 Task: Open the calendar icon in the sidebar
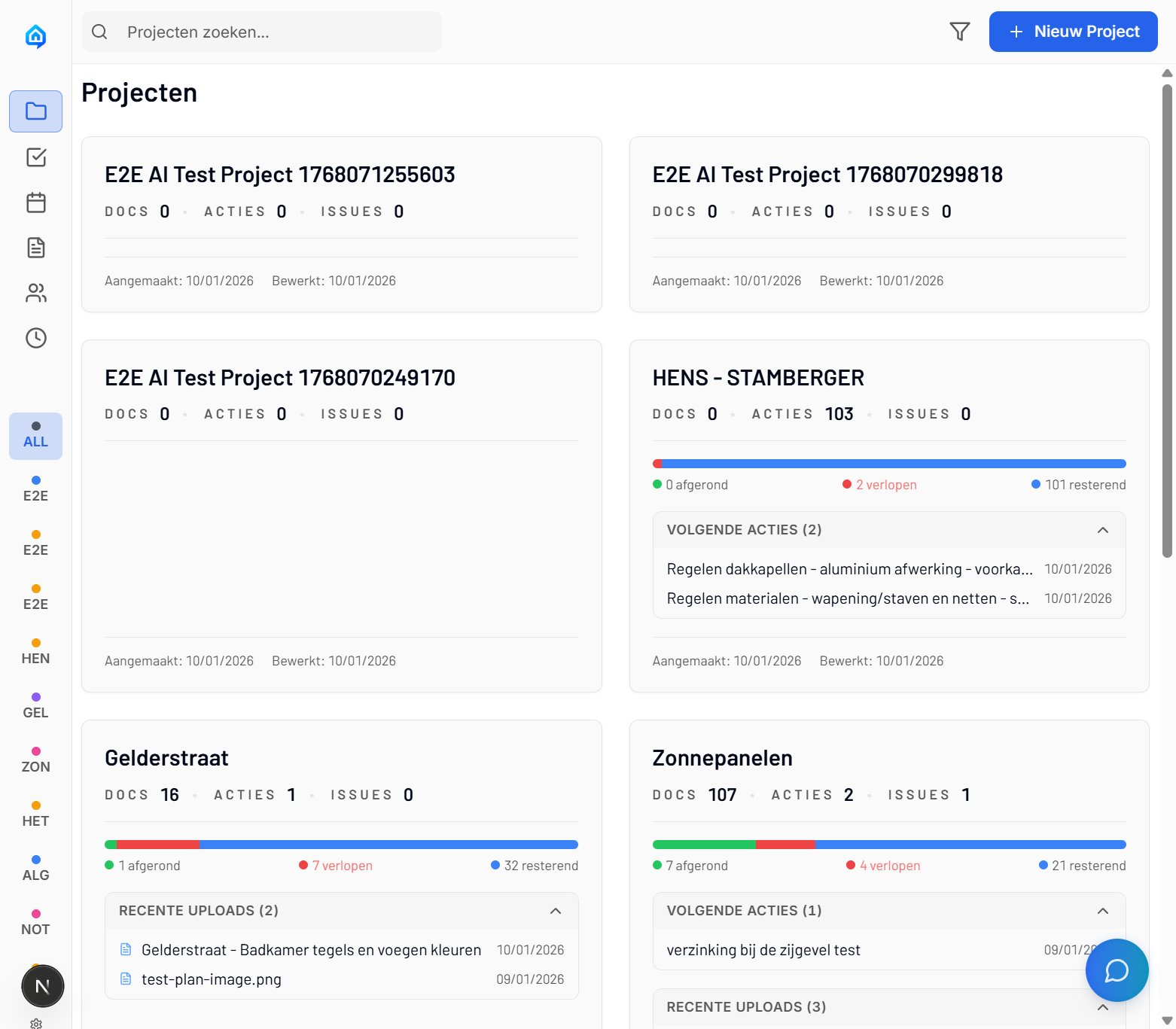point(35,202)
